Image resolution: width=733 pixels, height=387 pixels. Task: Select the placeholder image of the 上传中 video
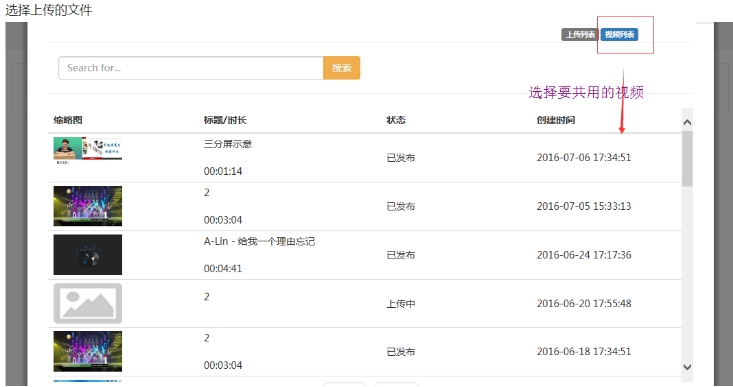click(88, 303)
